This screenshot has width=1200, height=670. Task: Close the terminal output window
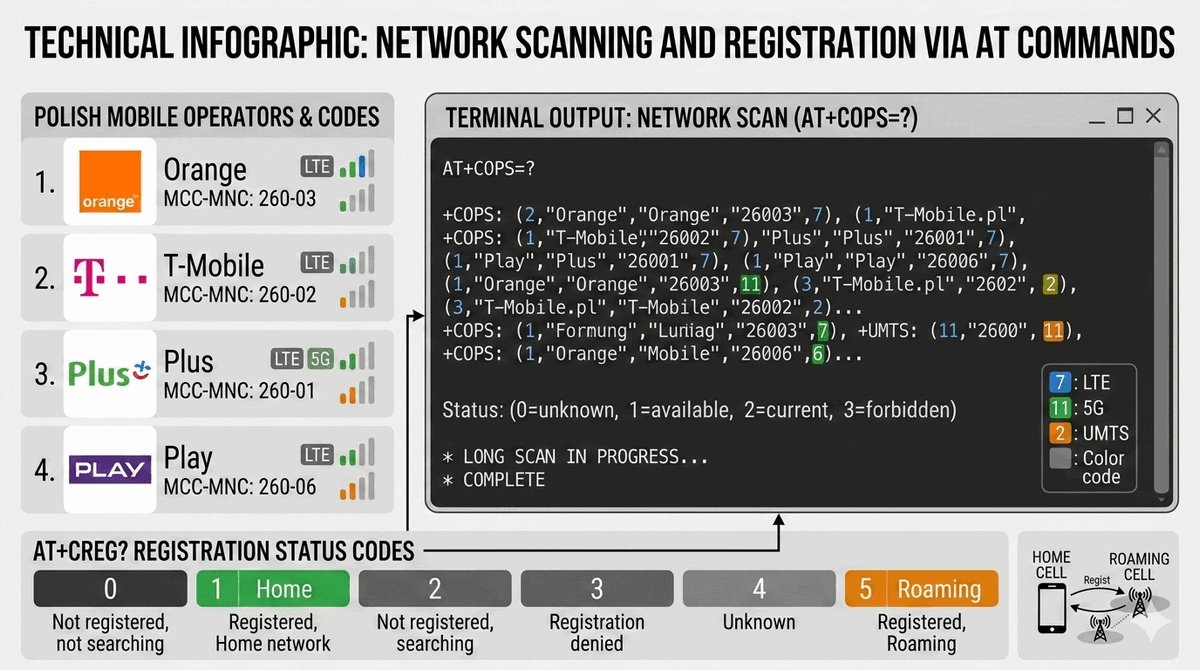tap(1154, 117)
